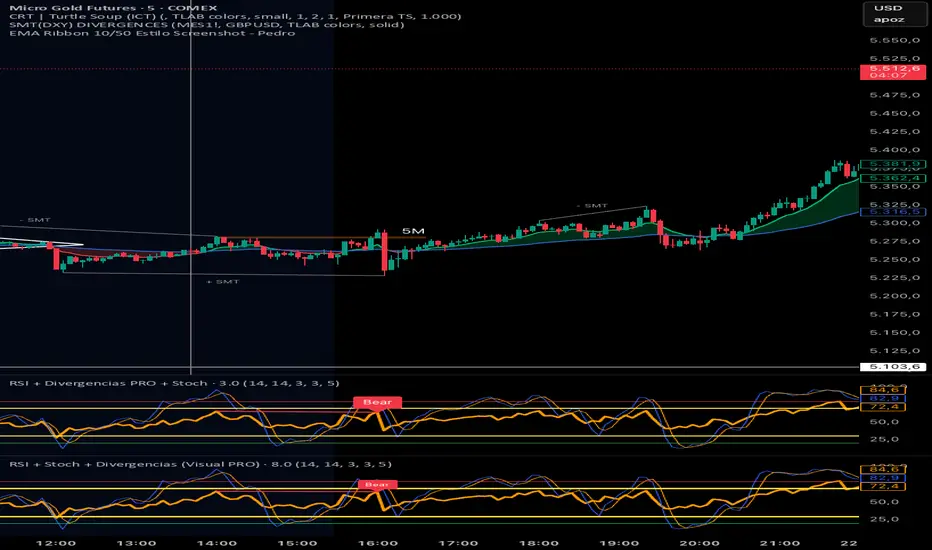Click the 18:00 time axis label
The width and height of the screenshot is (932, 550).
pyautogui.click(x=539, y=543)
